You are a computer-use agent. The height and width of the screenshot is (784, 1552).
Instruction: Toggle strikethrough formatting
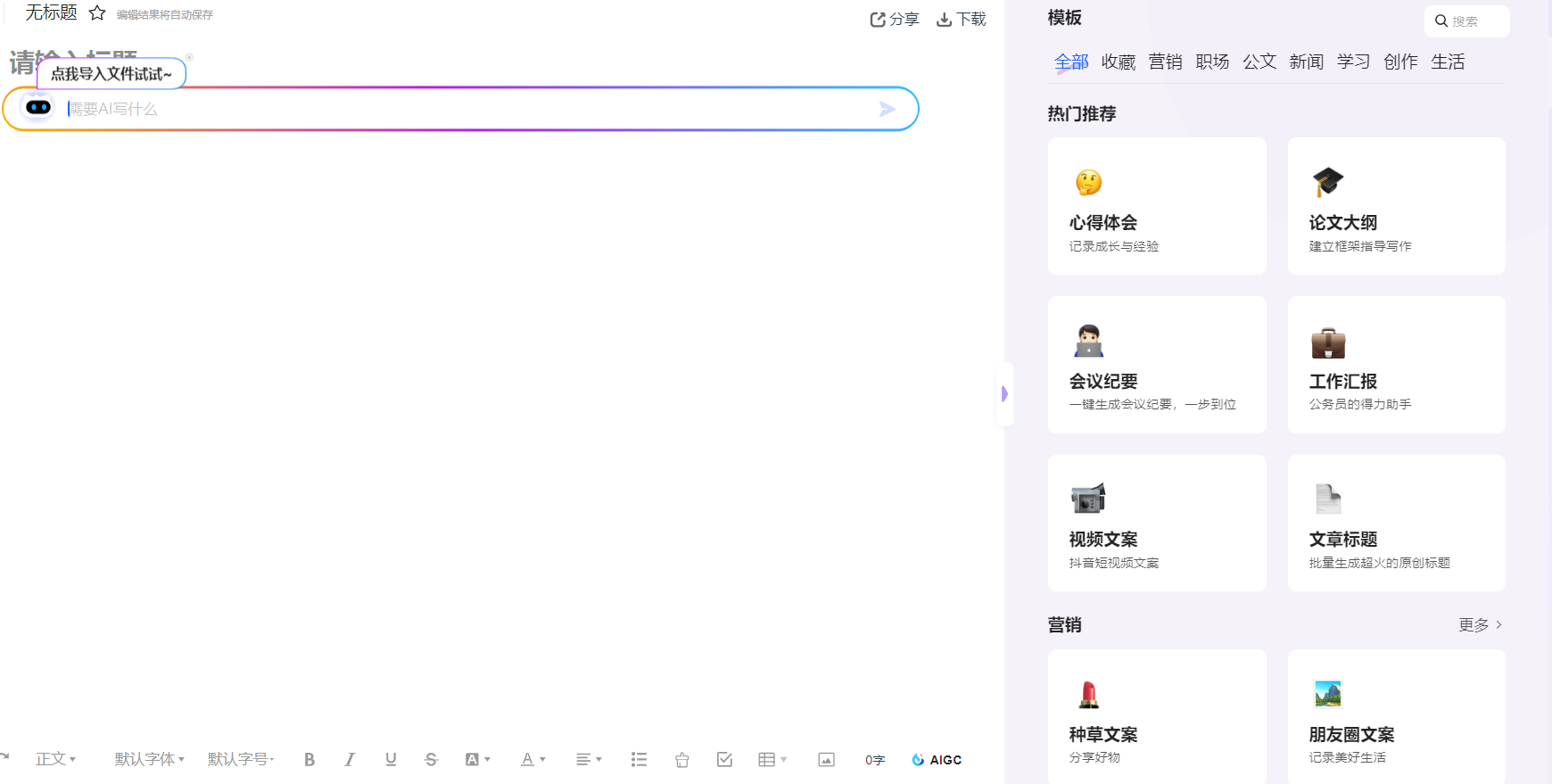432,760
